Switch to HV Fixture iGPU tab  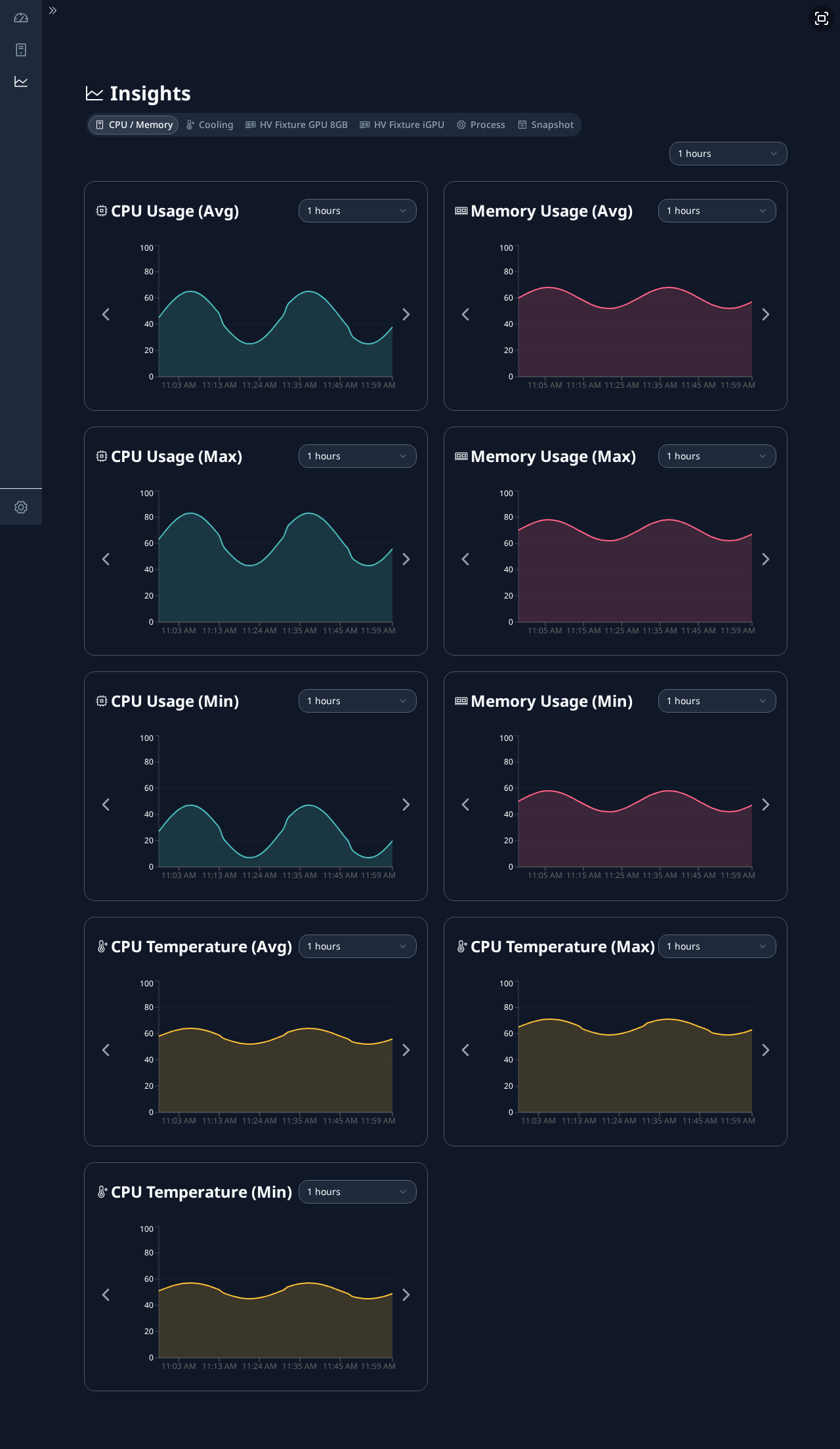tap(402, 125)
